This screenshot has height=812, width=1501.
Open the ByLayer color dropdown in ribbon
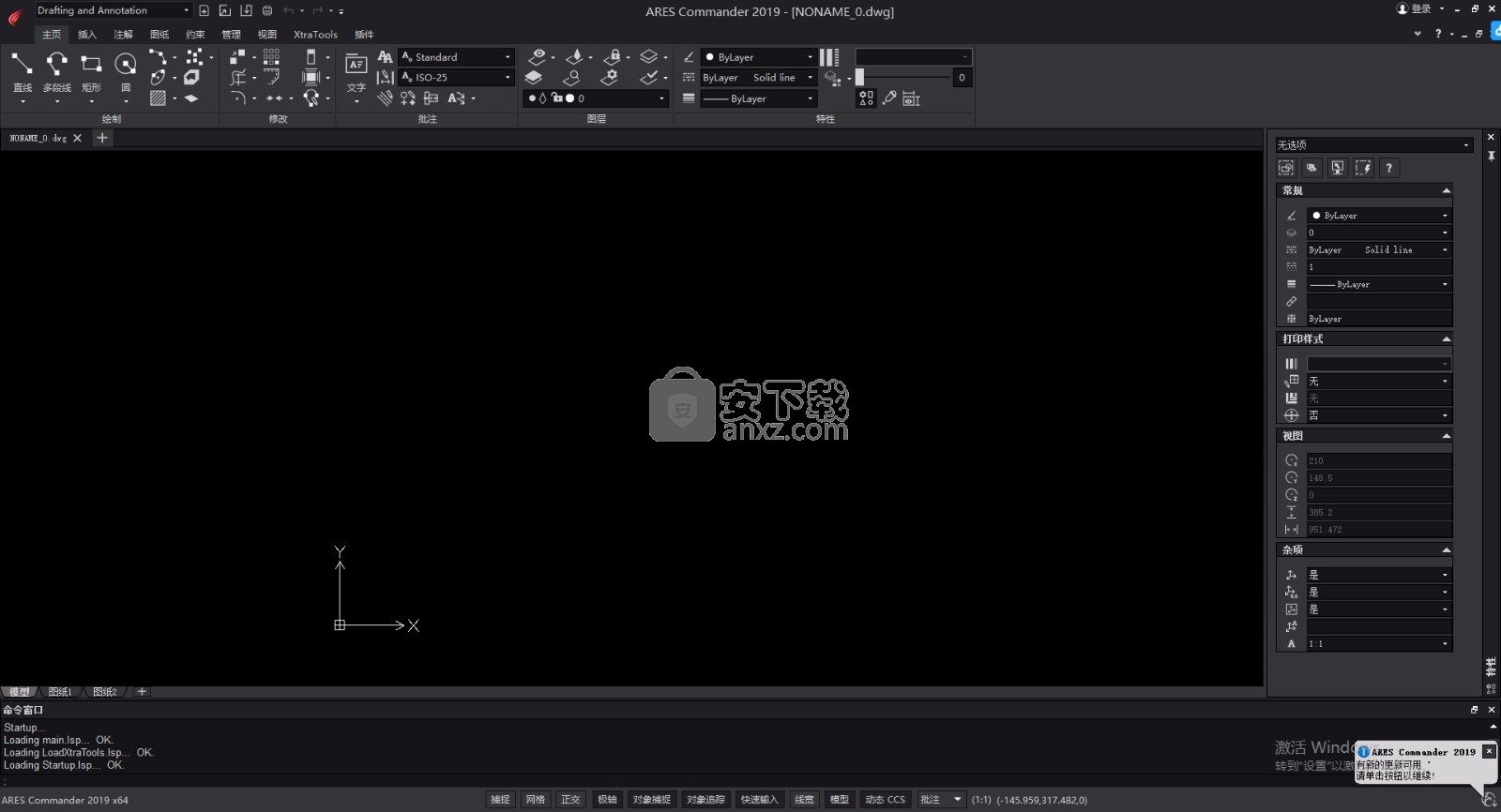(x=758, y=57)
